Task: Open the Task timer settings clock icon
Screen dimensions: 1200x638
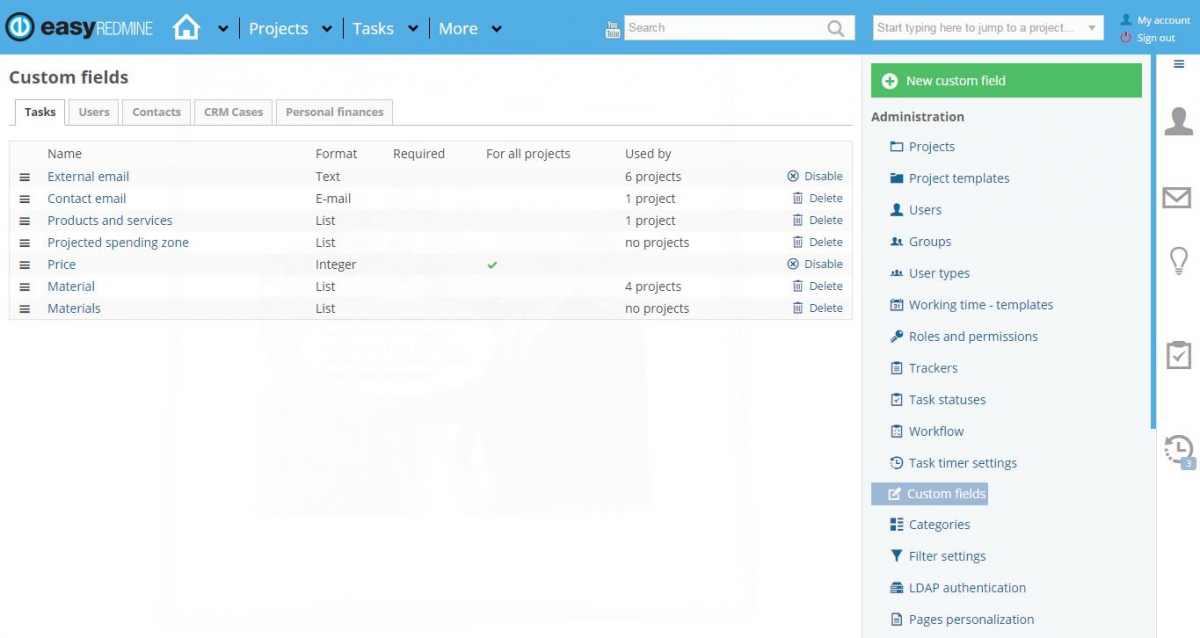Action: pos(895,462)
